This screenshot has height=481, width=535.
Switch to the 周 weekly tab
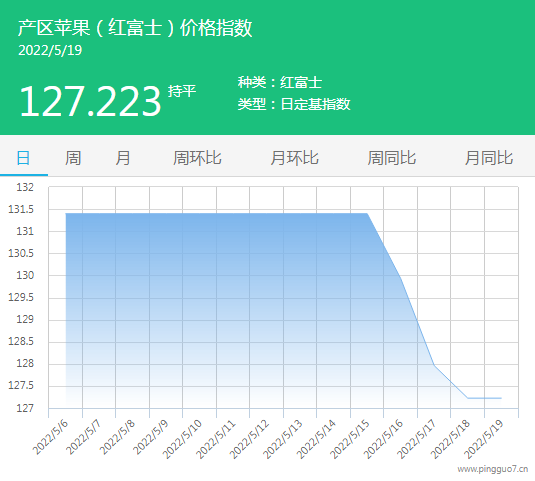pos(73,158)
